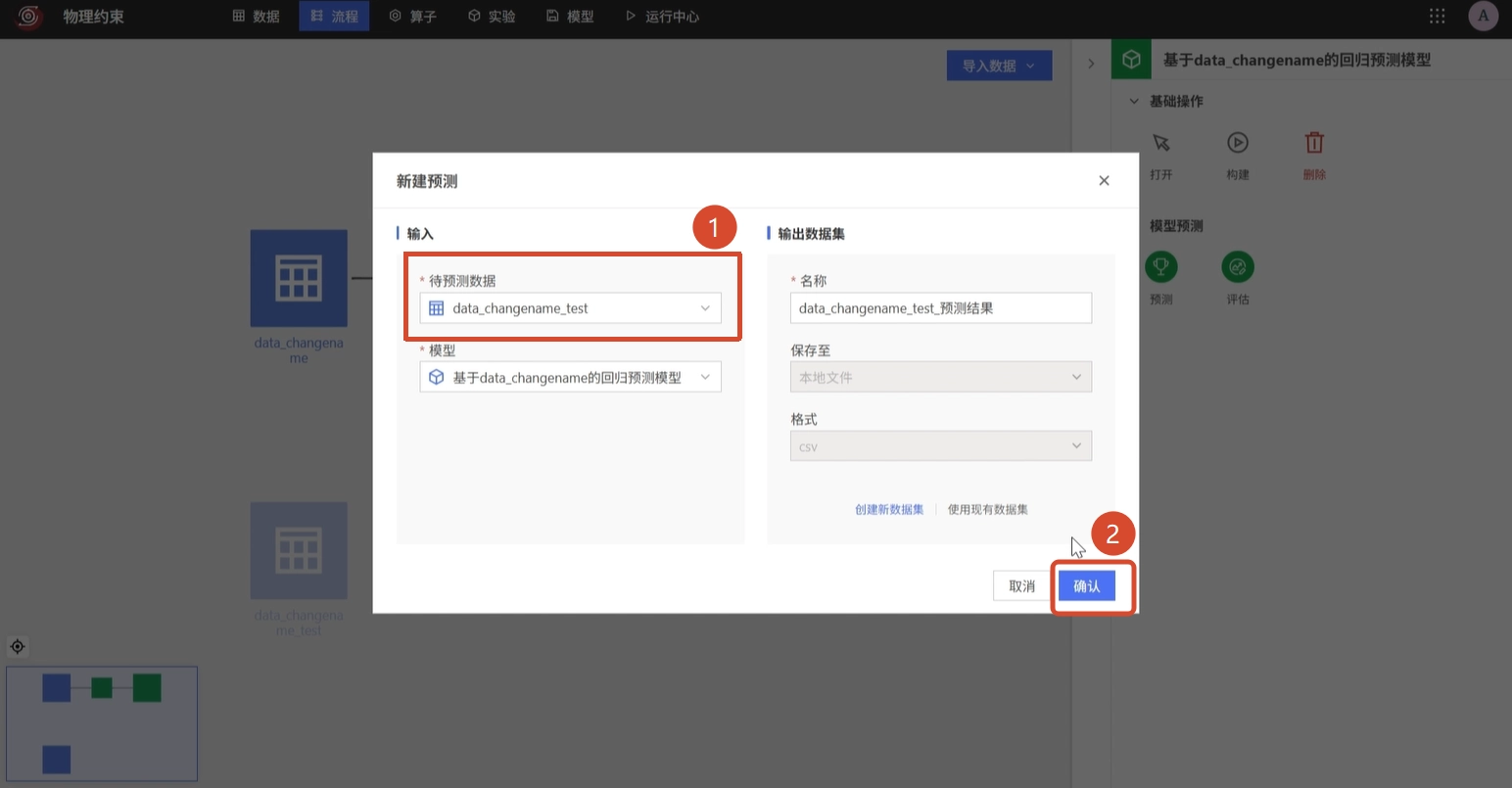
Task: Open the 算子 tab
Action: point(412,17)
